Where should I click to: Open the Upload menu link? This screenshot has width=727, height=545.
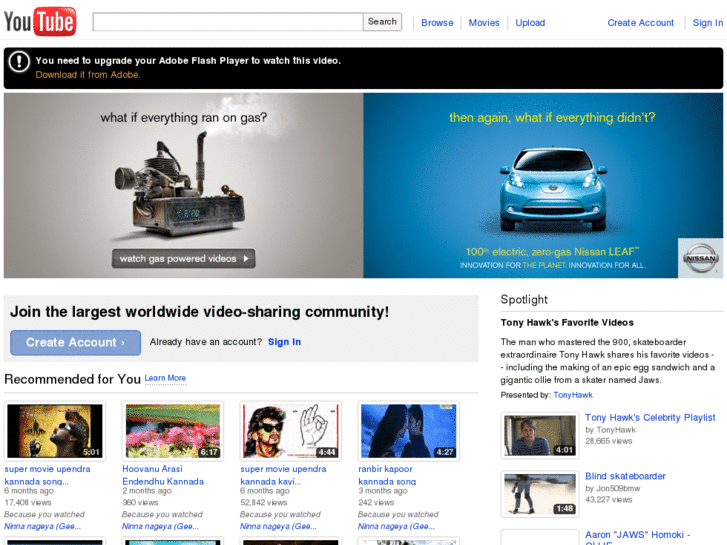[530, 23]
